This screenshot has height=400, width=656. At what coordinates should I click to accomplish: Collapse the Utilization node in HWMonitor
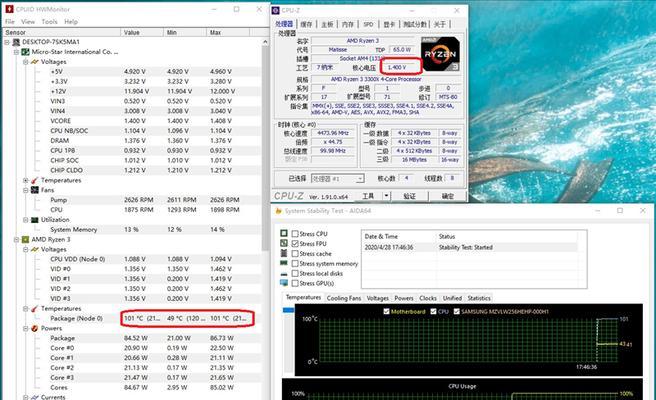(26, 220)
